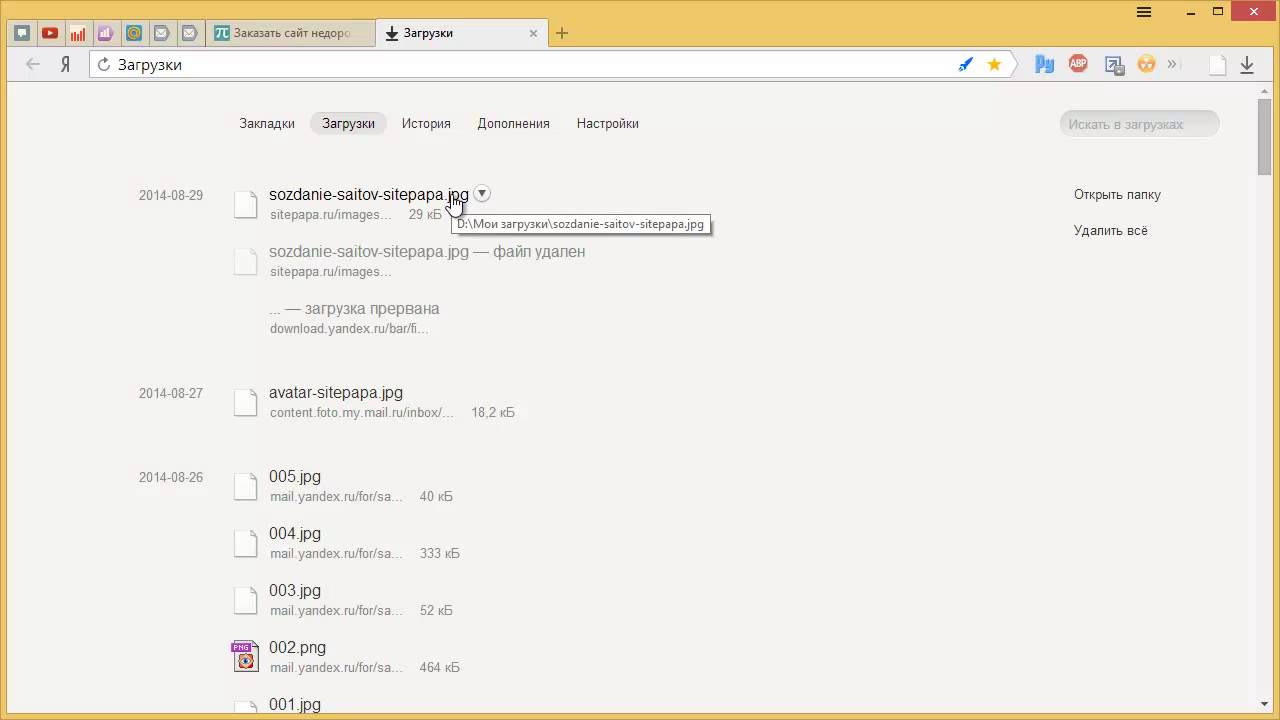Screen dimensions: 1280x720
Task: Open downloaded sozdanie-saitov-sitepapa.jpg (29 кБ)
Action: 368,195
